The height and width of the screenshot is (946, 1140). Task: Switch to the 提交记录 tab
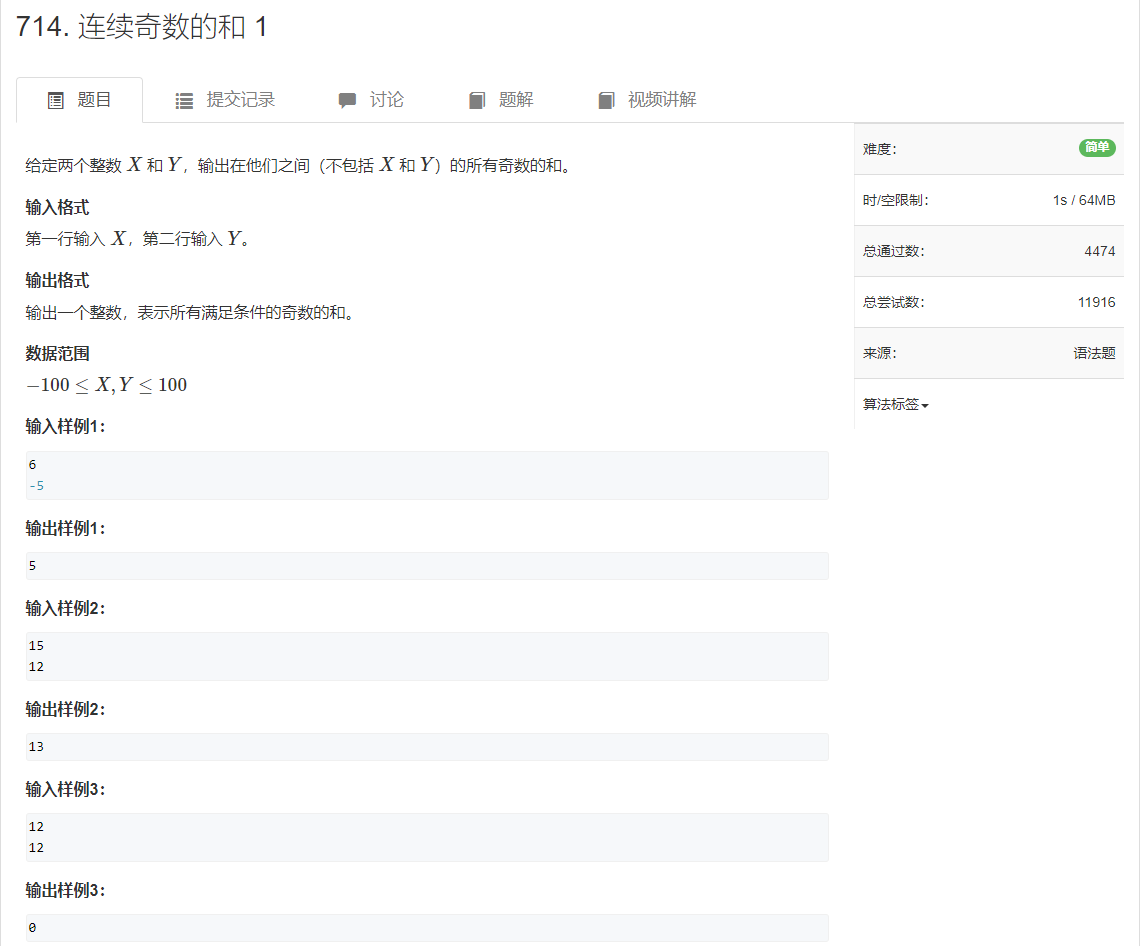point(225,100)
